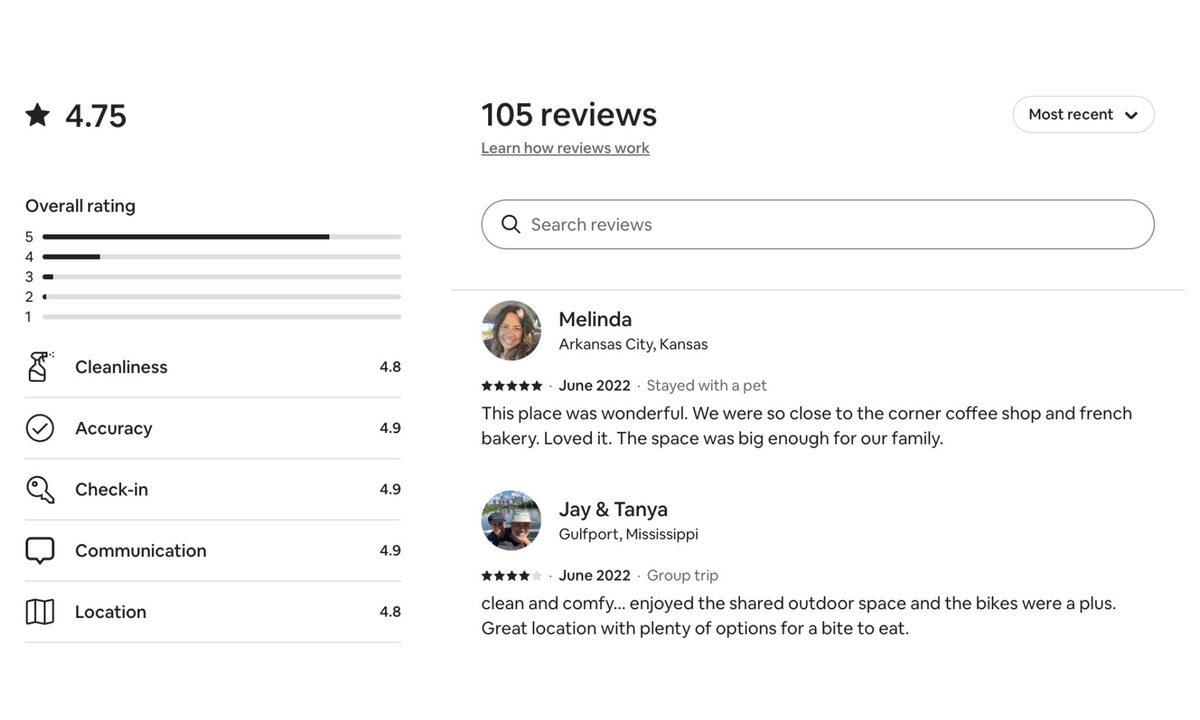
Task: Click the Location map icon
Action: coord(39,612)
